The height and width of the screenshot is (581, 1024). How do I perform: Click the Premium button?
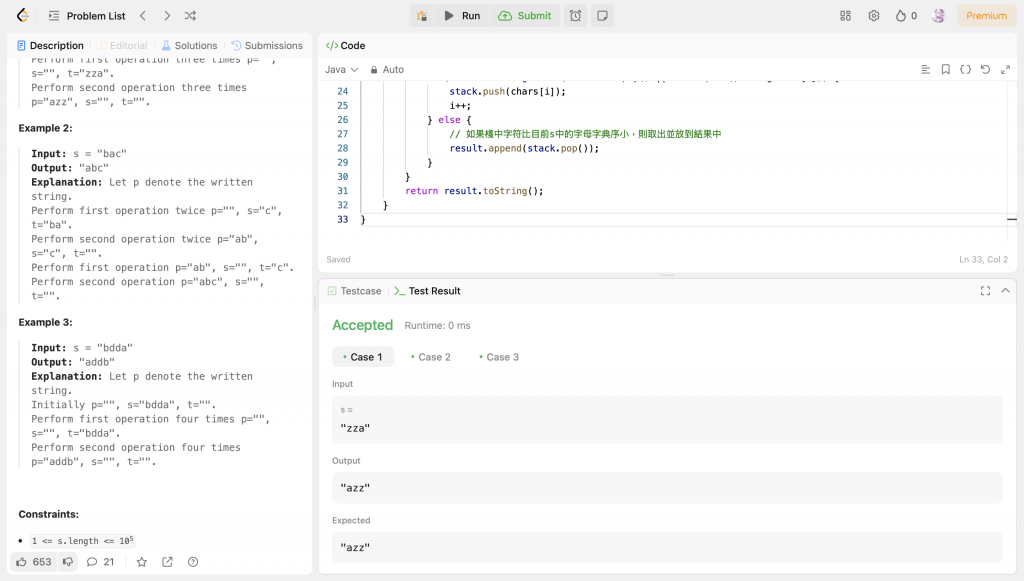986,16
